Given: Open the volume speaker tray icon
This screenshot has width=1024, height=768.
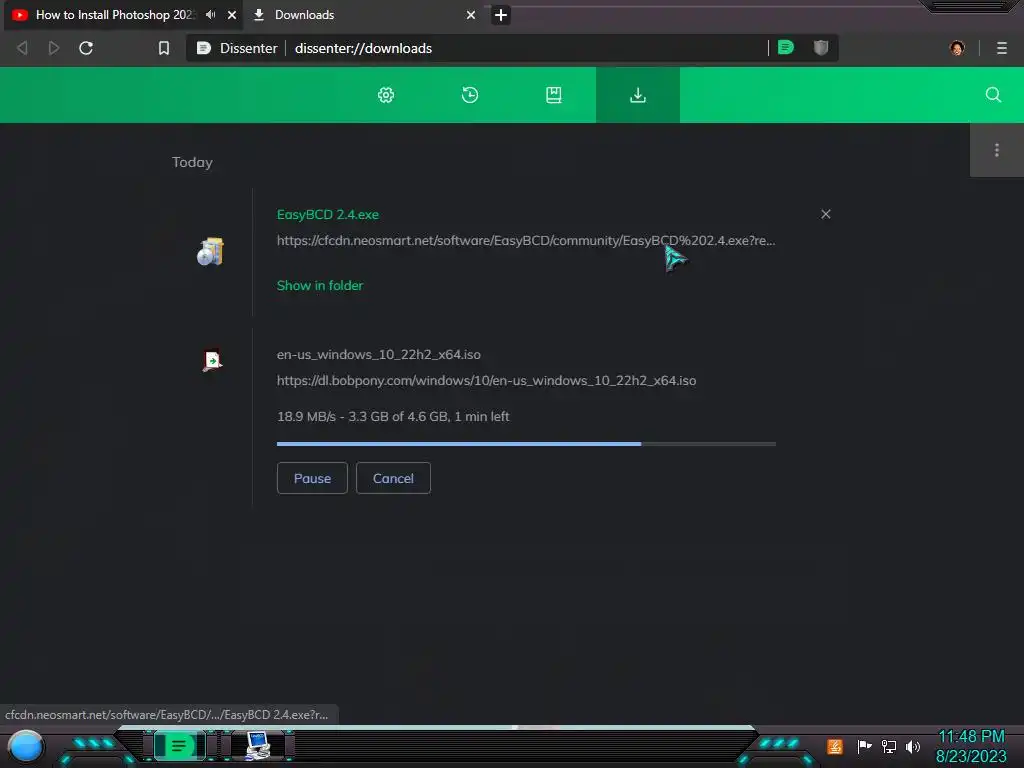Looking at the screenshot, I should point(913,746).
